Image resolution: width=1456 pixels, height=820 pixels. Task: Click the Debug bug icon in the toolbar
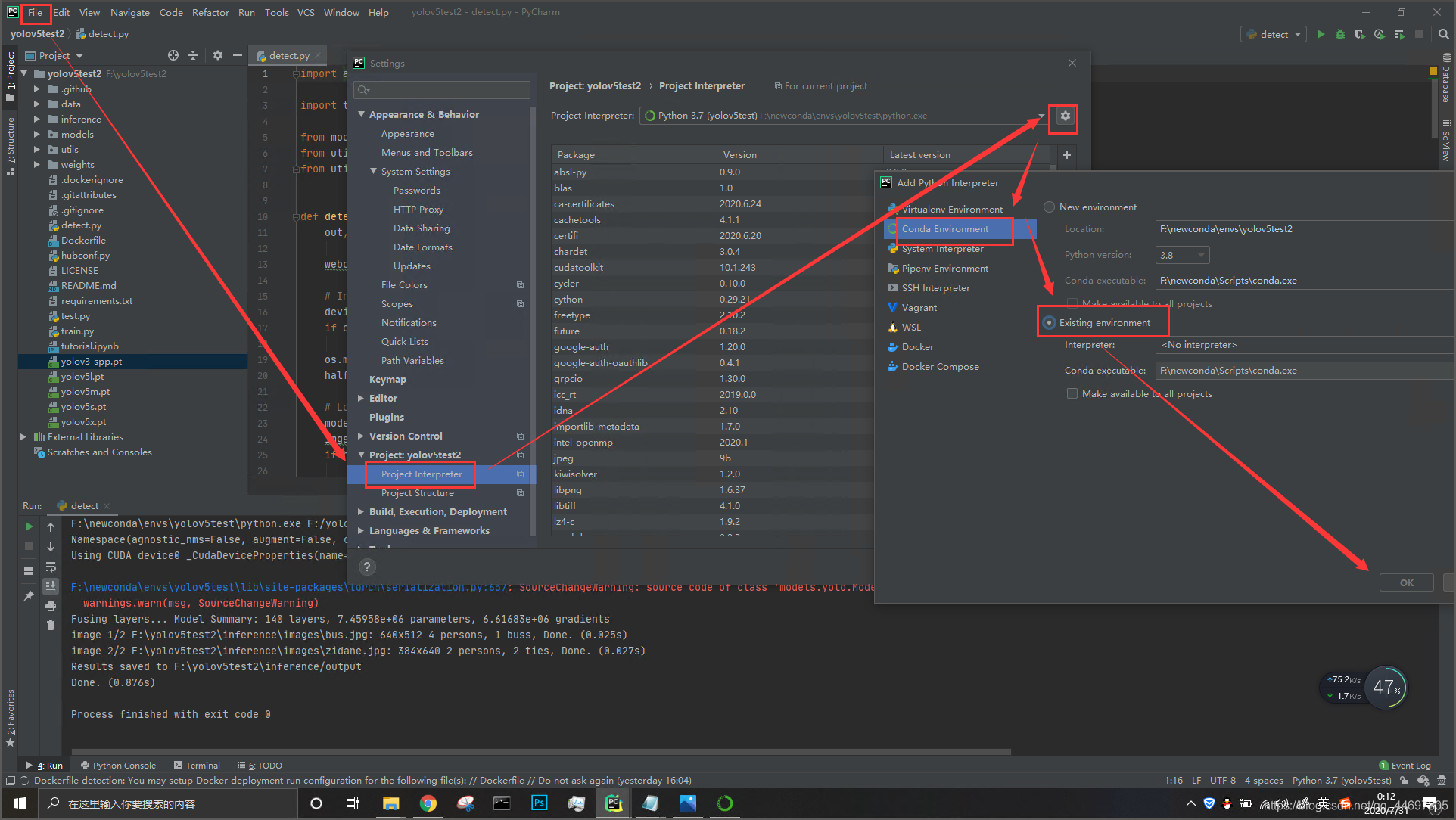(1339, 34)
